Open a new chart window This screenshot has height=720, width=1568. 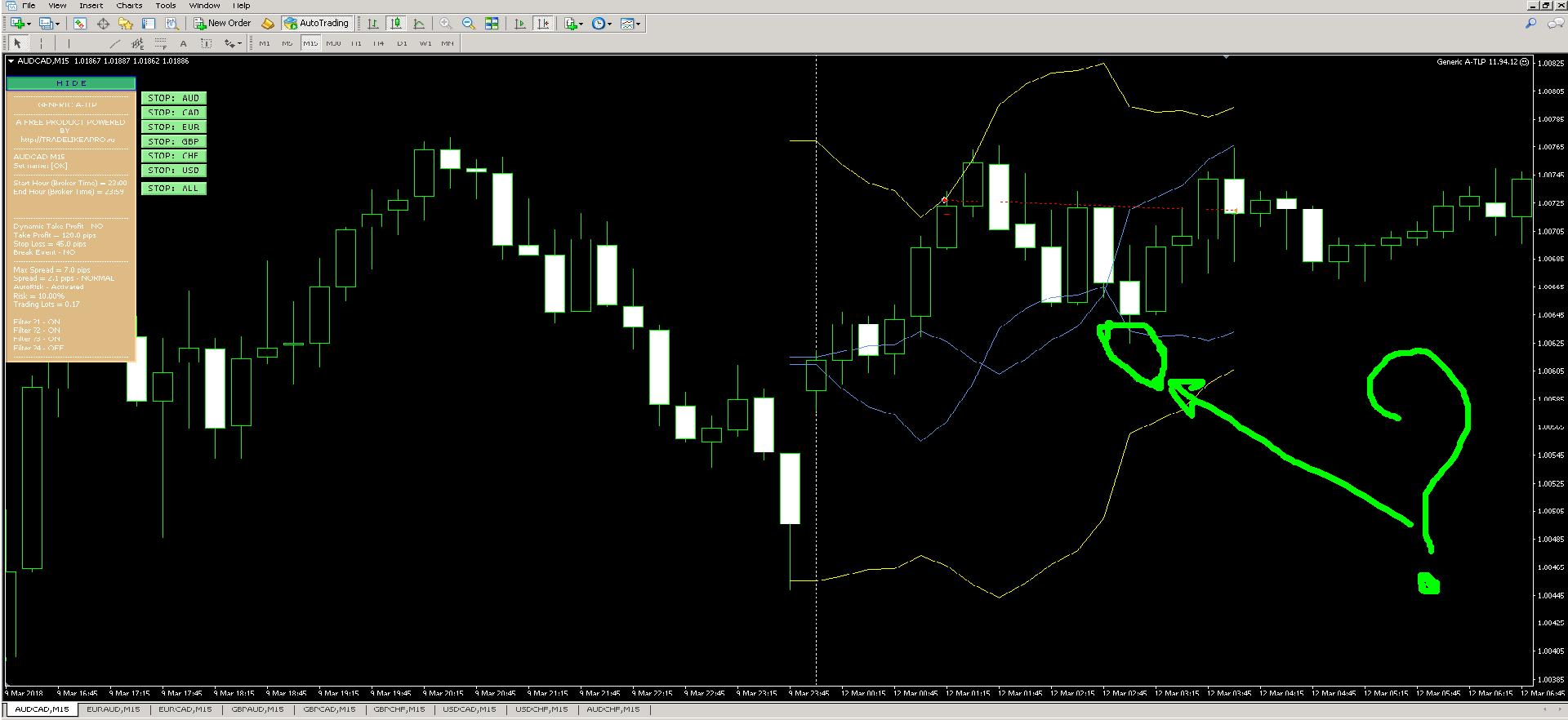pos(16,24)
